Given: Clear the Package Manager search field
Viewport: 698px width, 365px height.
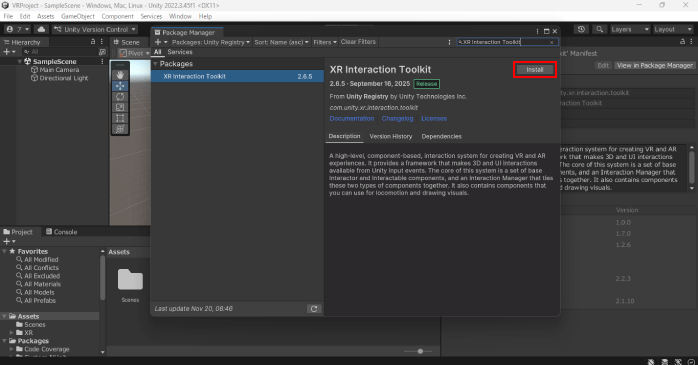Looking at the screenshot, I should click(x=552, y=42).
